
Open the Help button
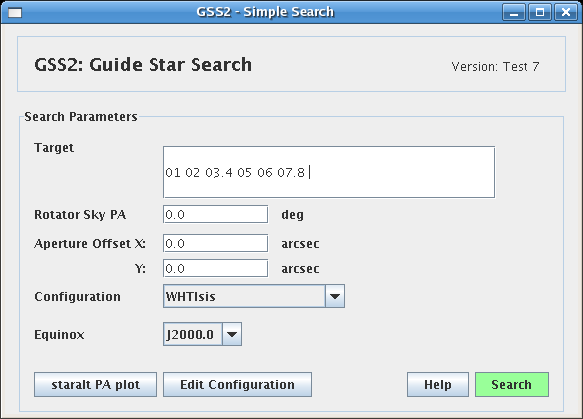(438, 384)
